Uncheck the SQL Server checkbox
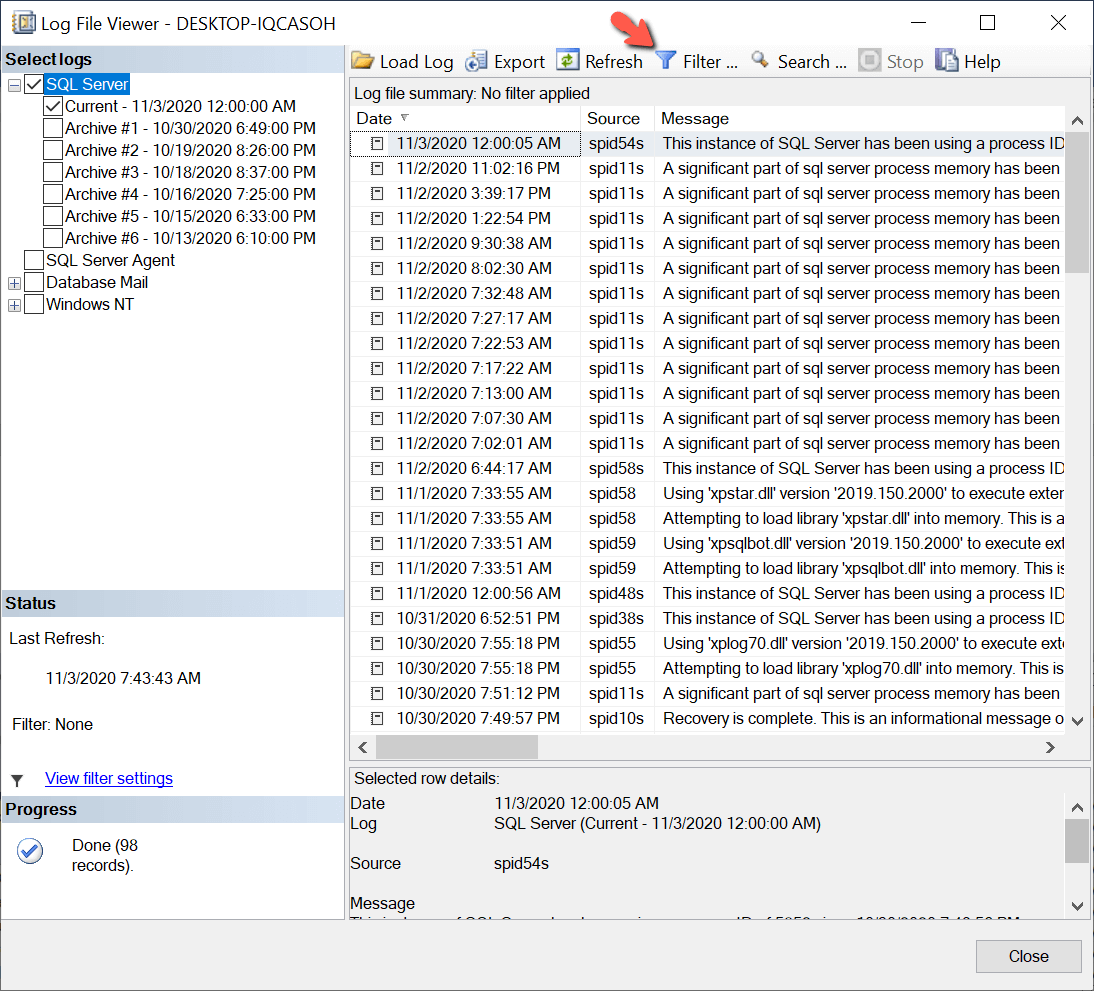This screenshot has height=991, width=1094. [34, 84]
